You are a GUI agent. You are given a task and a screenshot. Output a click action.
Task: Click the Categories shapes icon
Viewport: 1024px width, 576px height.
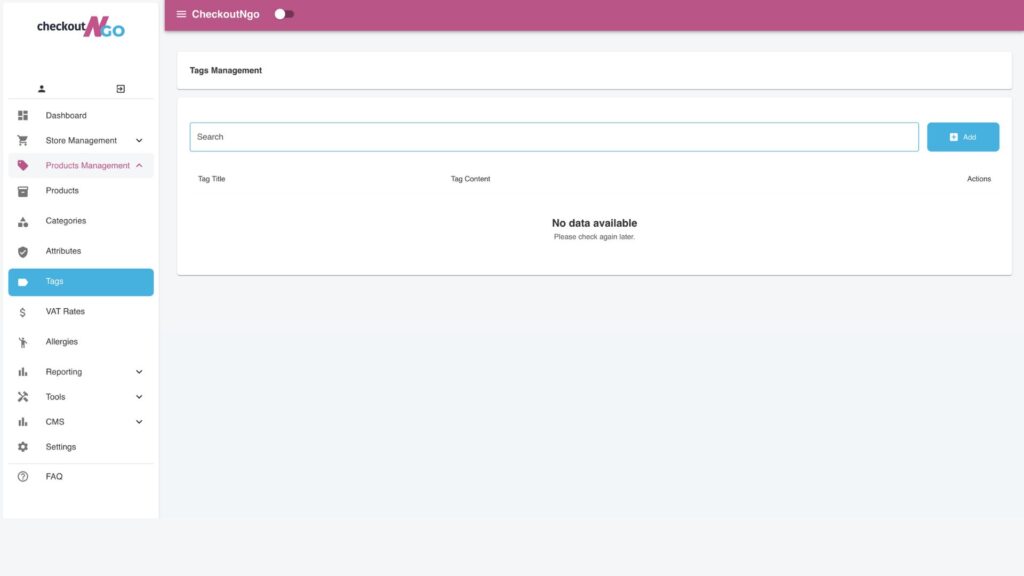23,221
